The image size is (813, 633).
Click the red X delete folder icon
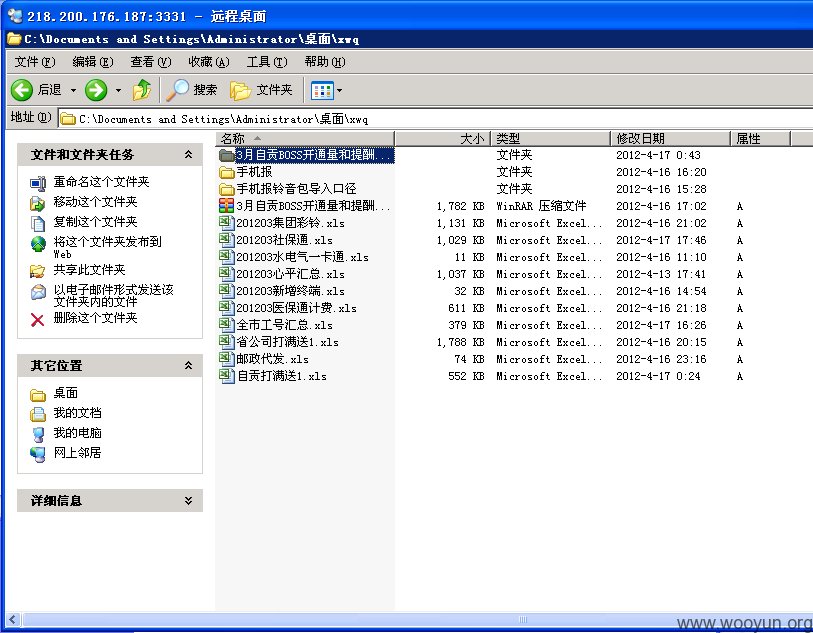click(x=37, y=319)
